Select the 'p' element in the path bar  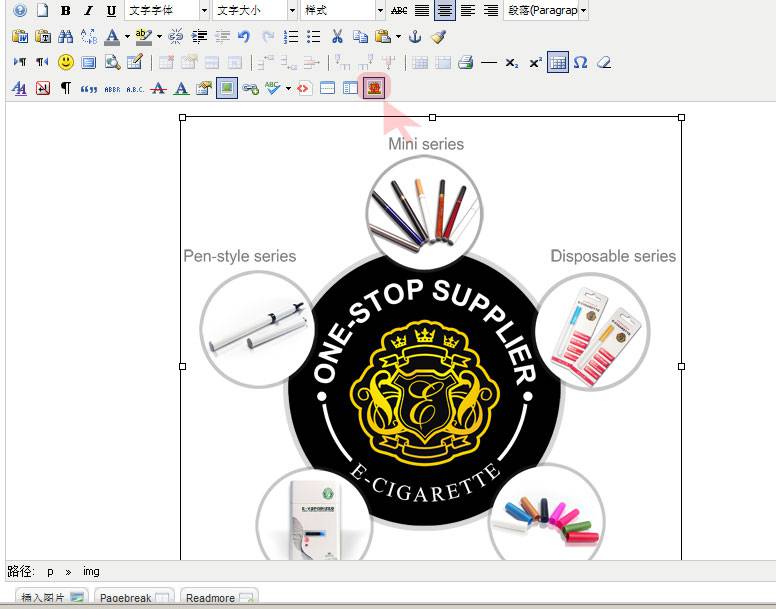click(x=50, y=572)
